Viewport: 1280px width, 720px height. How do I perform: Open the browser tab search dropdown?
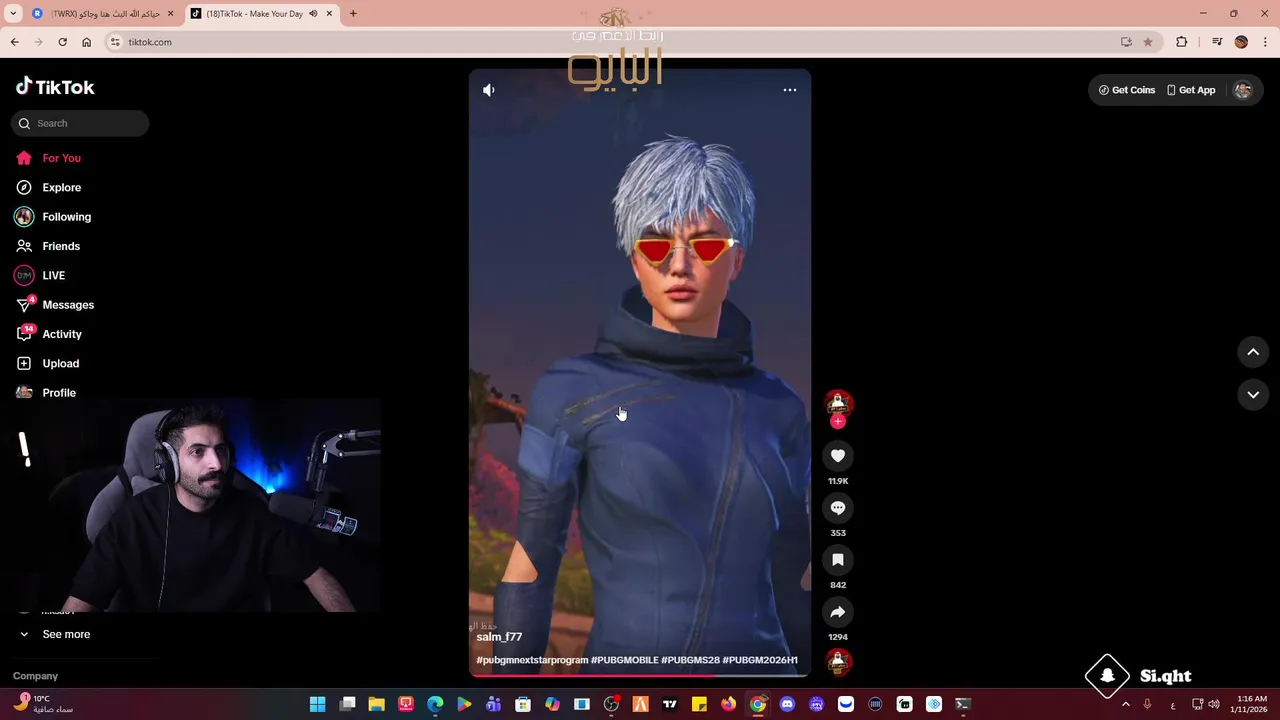pos(13,14)
